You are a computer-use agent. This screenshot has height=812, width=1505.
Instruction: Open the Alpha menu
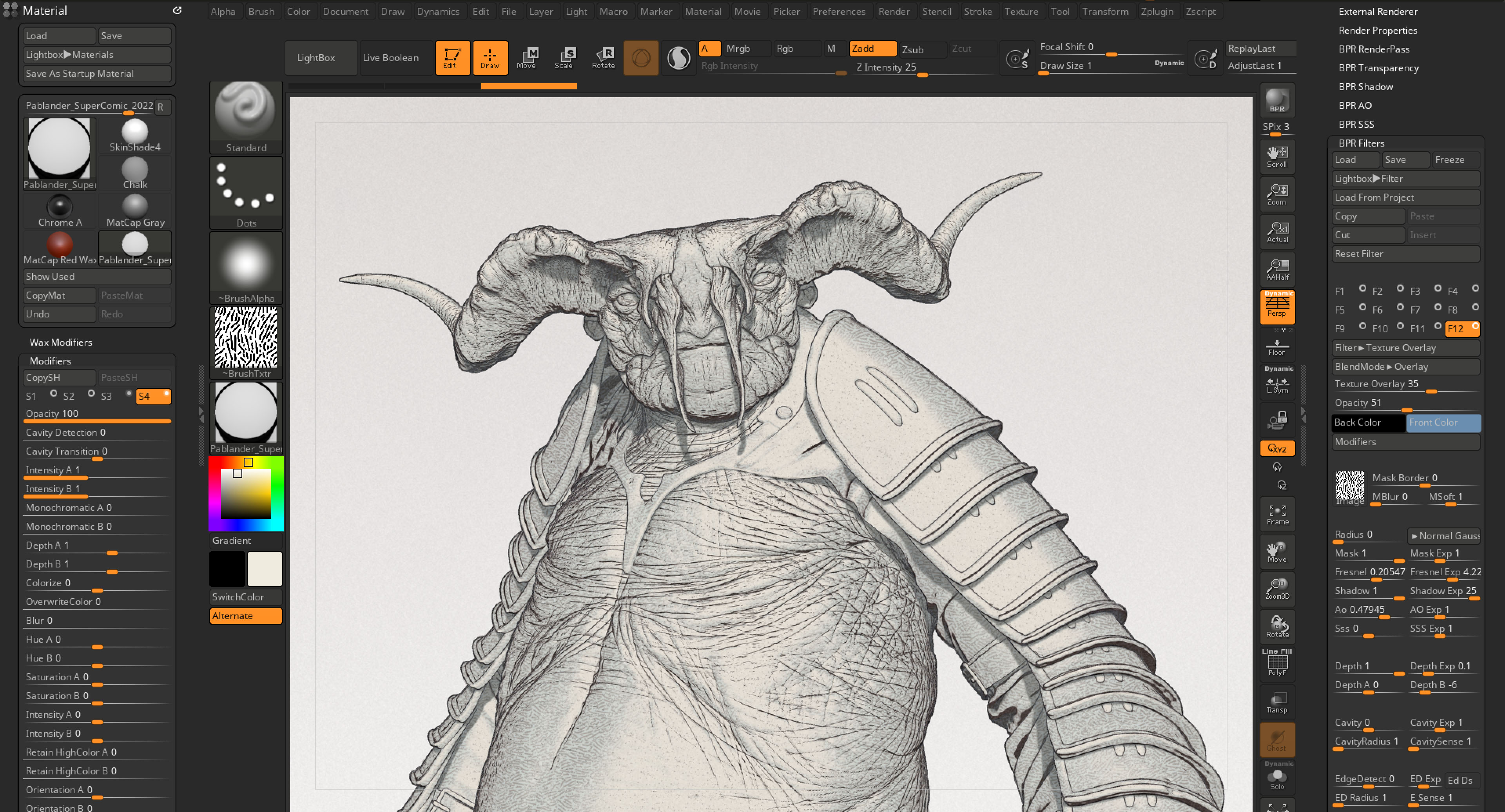tap(223, 11)
